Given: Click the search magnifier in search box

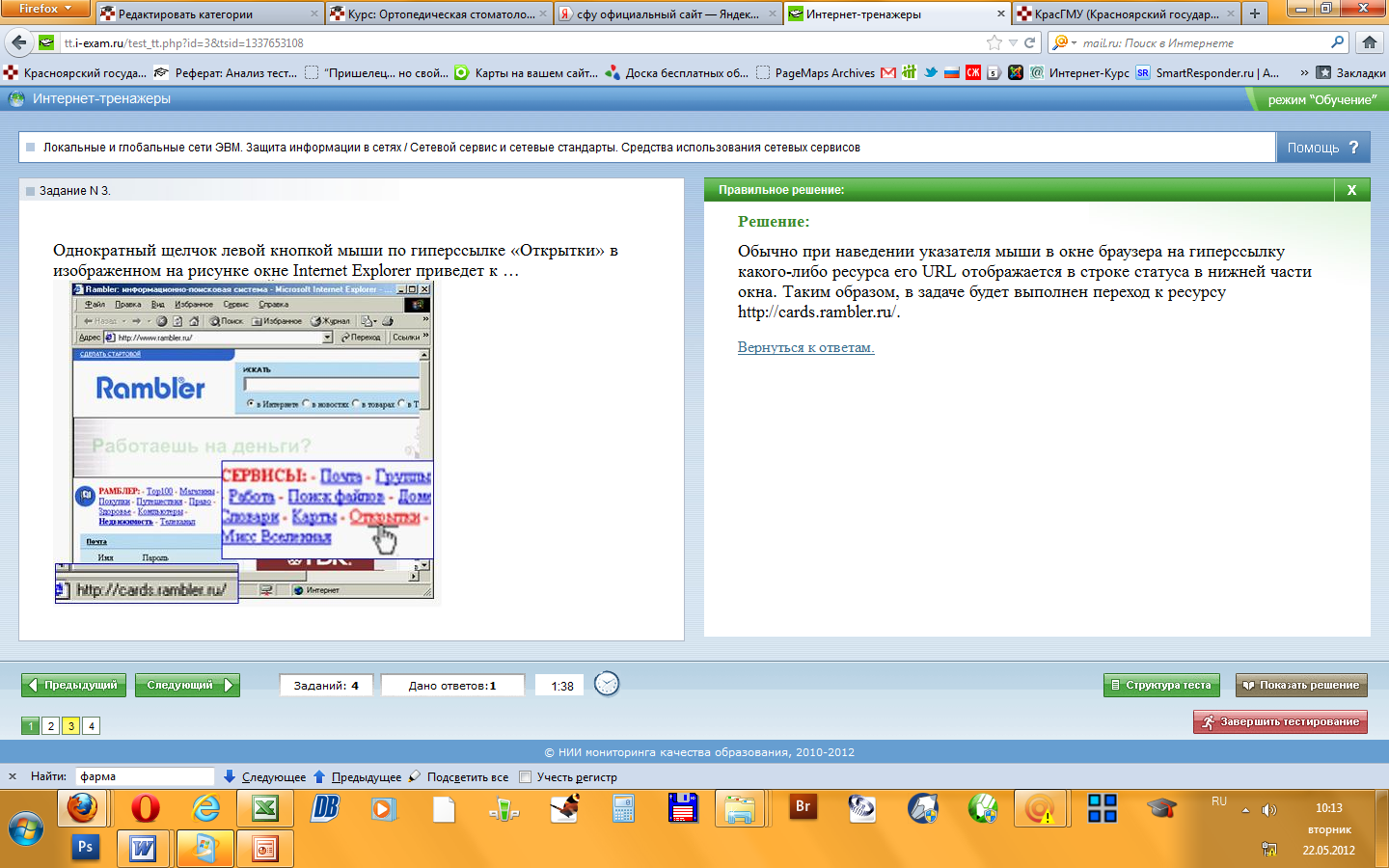Looking at the screenshot, I should [x=1338, y=42].
